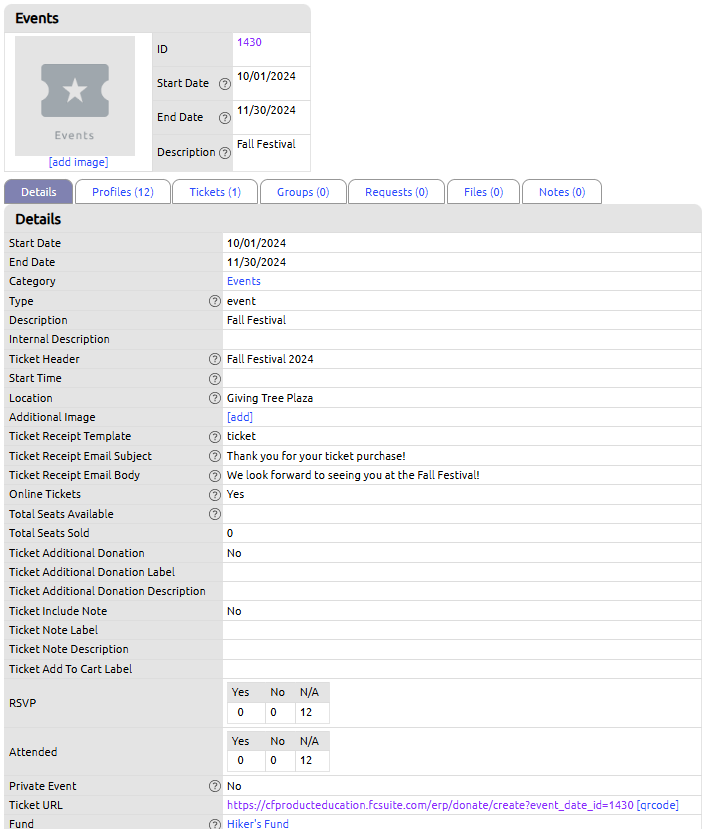Click help icon for Ticket Receipt Email Body
Screen dimensions: 702x829
[215, 476]
